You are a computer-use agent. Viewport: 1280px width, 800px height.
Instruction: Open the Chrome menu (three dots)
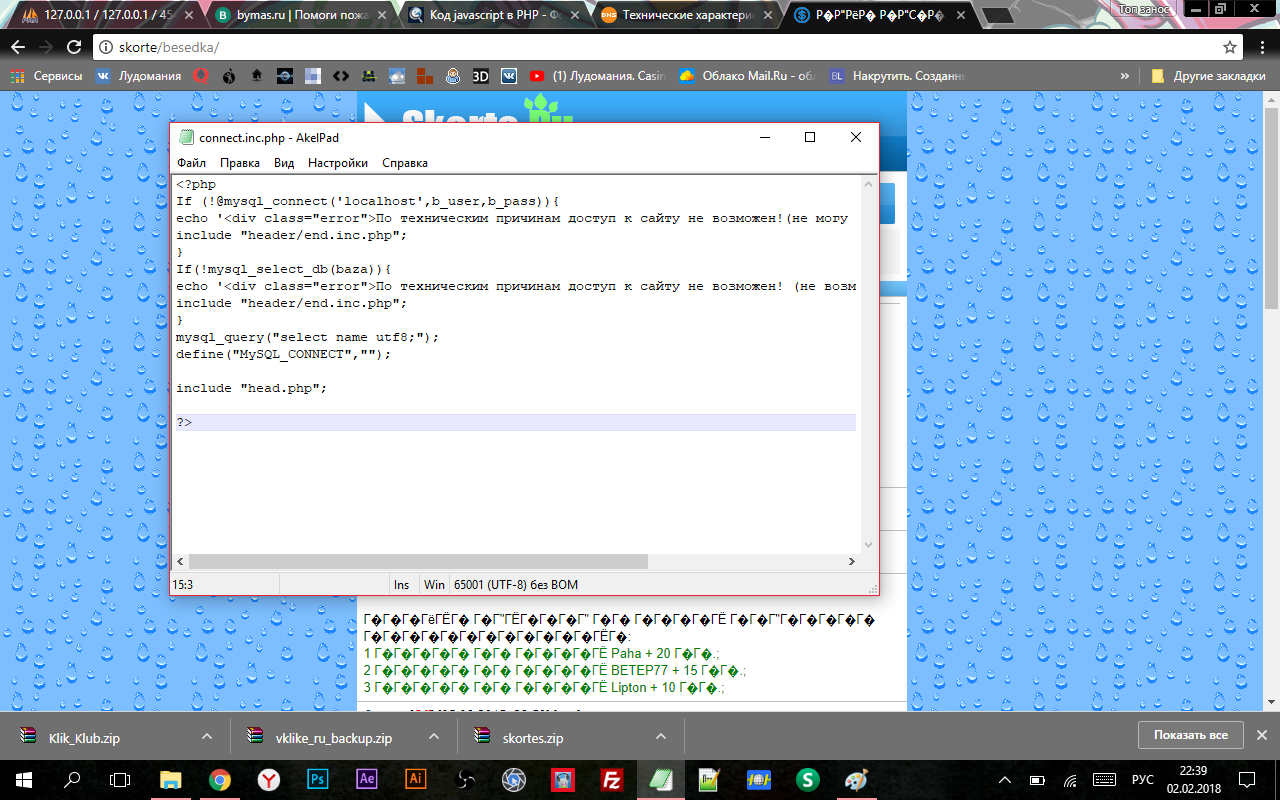coord(1262,47)
